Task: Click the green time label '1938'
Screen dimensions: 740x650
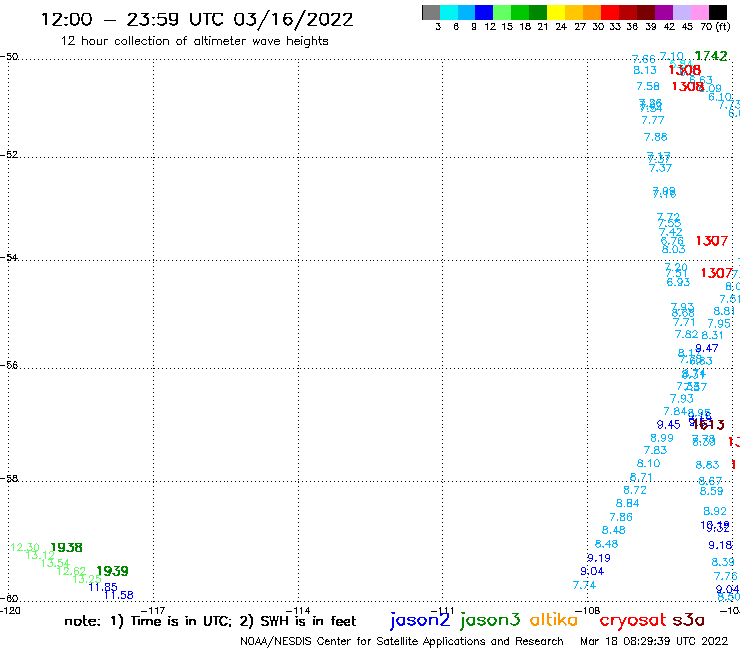Action: pos(67,548)
